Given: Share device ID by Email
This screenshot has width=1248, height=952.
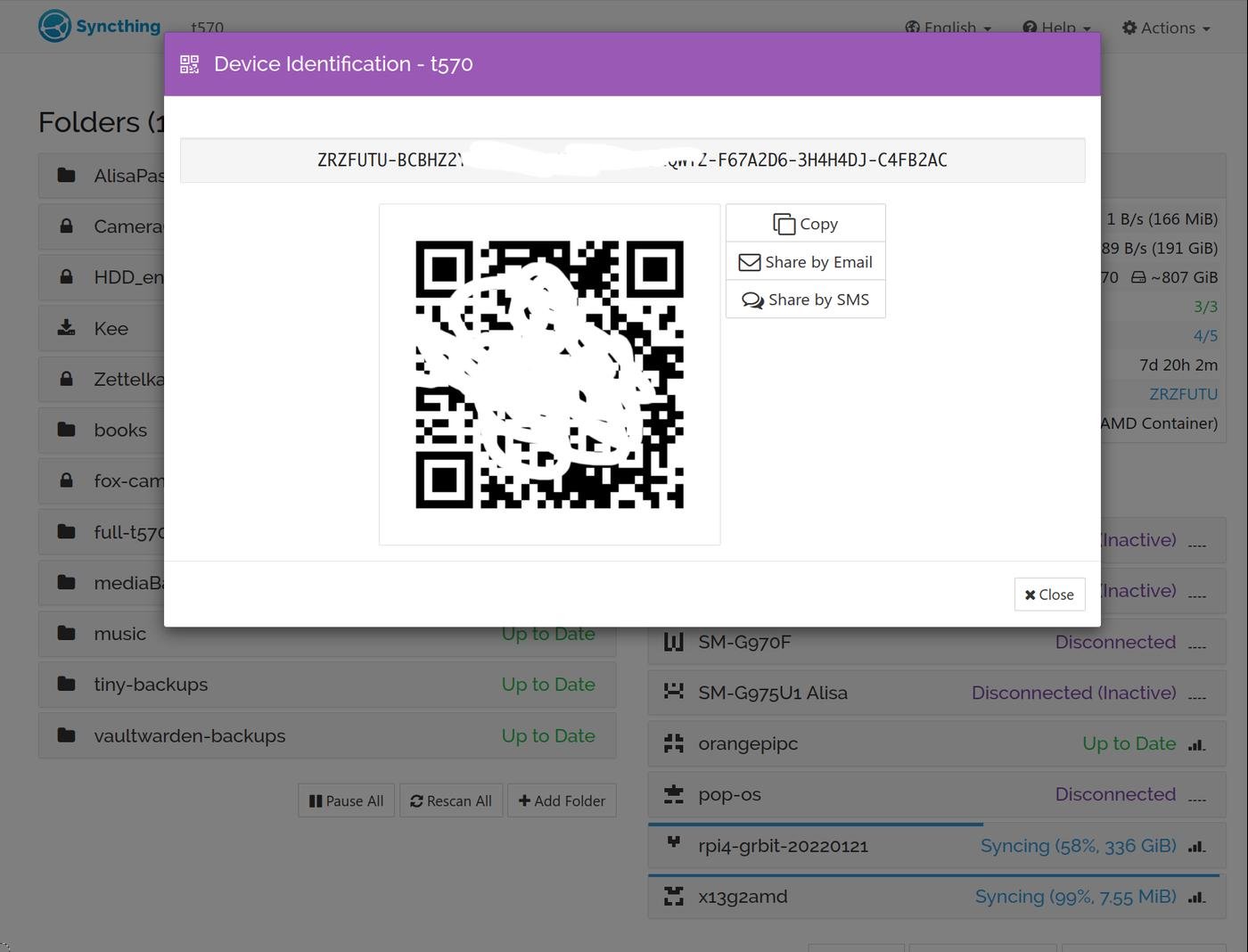Looking at the screenshot, I should [x=805, y=262].
